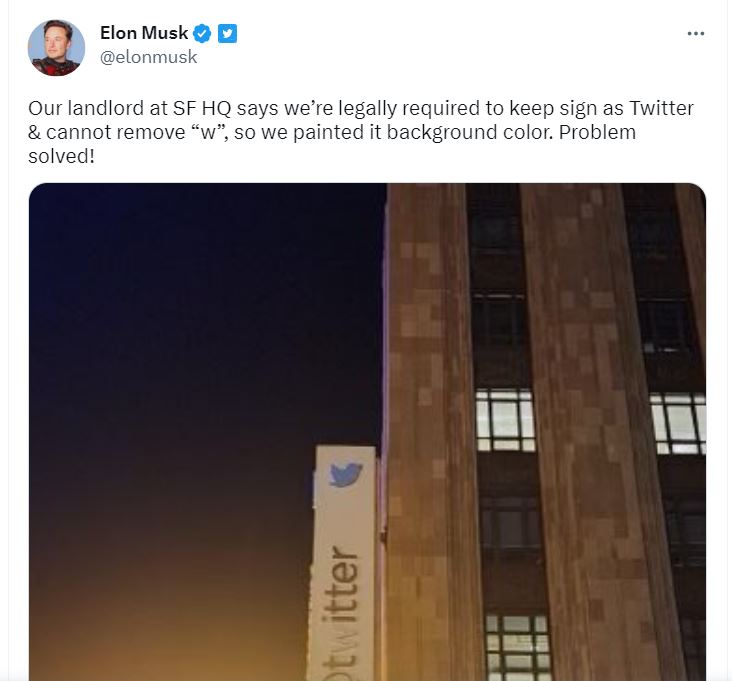
Task: Open the Elon Musk display name link
Action: pyautogui.click(x=144, y=34)
